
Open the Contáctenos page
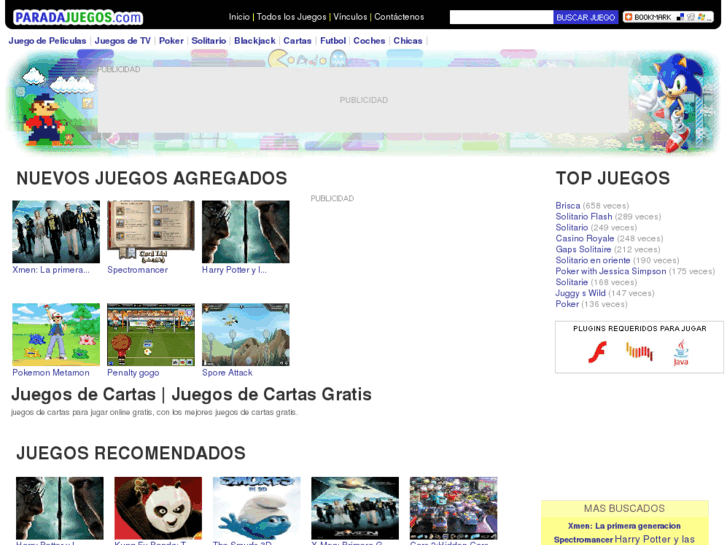point(399,17)
